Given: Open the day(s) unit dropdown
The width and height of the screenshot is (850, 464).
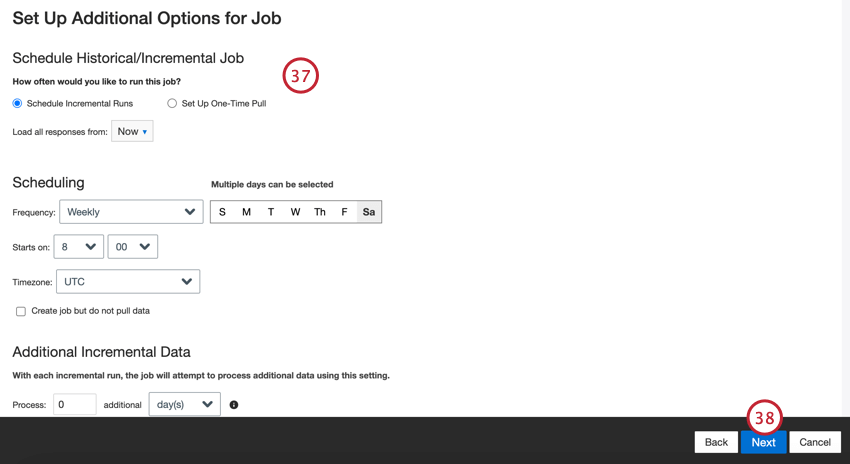Looking at the screenshot, I should tap(185, 404).
